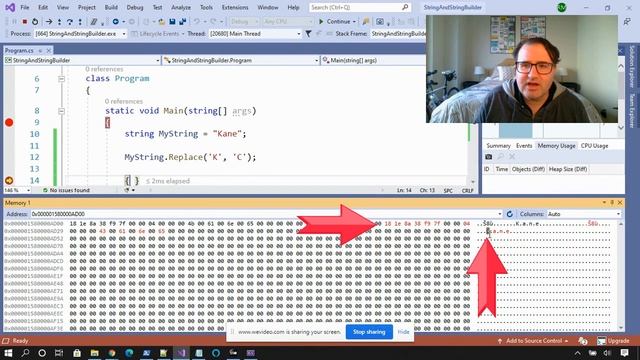640x360 pixels.
Task: Click the thread filter funnel icon
Action: (309, 34)
